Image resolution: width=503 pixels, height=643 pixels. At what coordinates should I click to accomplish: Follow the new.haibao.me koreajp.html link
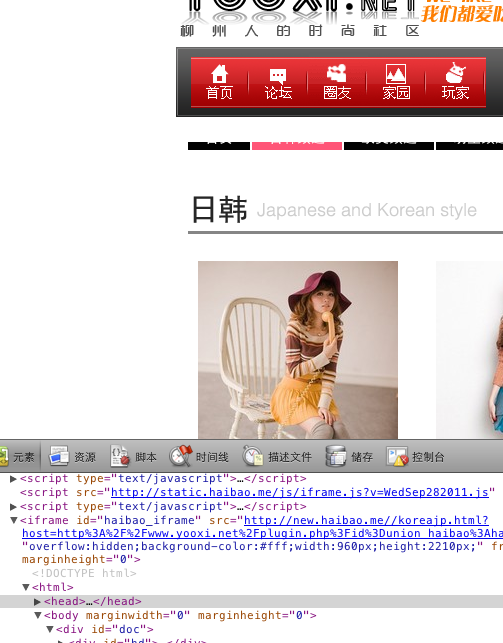coord(366,520)
